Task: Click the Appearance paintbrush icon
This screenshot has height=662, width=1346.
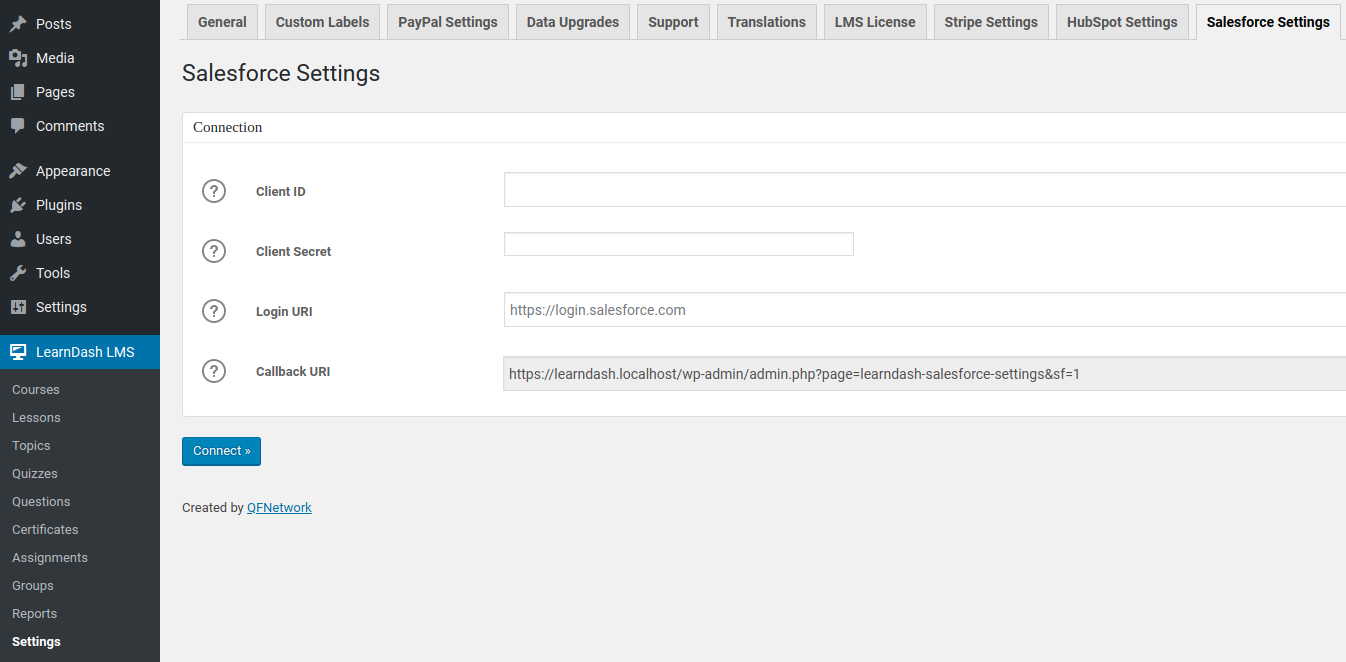Action: click(18, 171)
